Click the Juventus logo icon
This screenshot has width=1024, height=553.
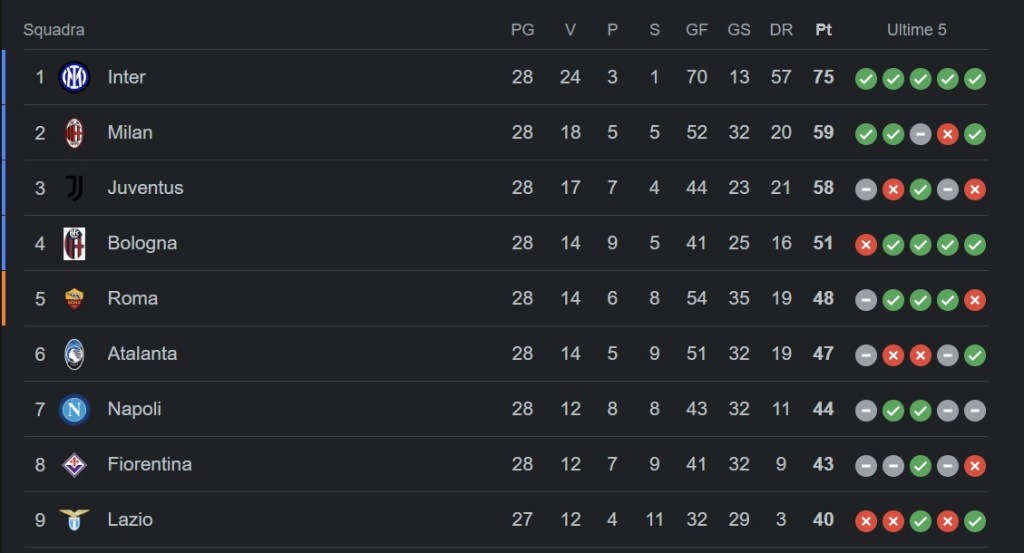point(74,188)
